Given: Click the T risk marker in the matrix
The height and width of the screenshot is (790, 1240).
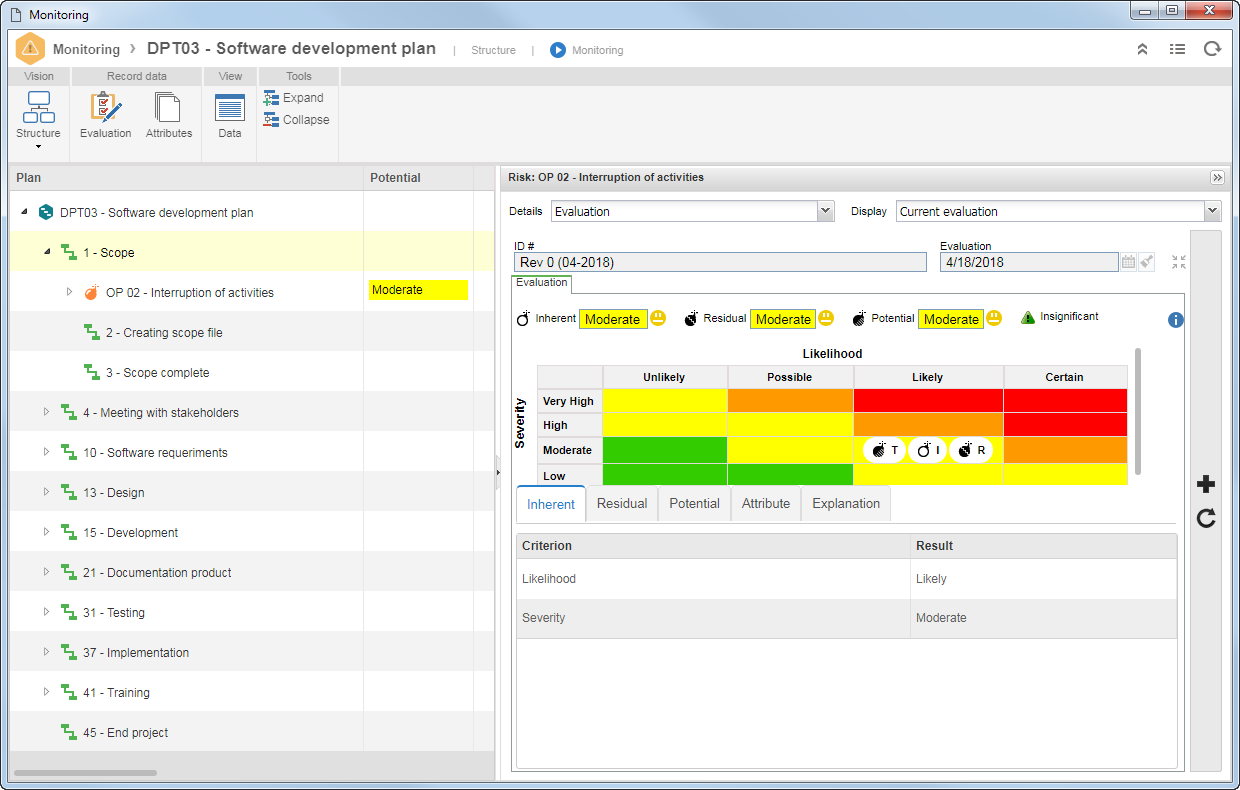Looking at the screenshot, I should (884, 450).
